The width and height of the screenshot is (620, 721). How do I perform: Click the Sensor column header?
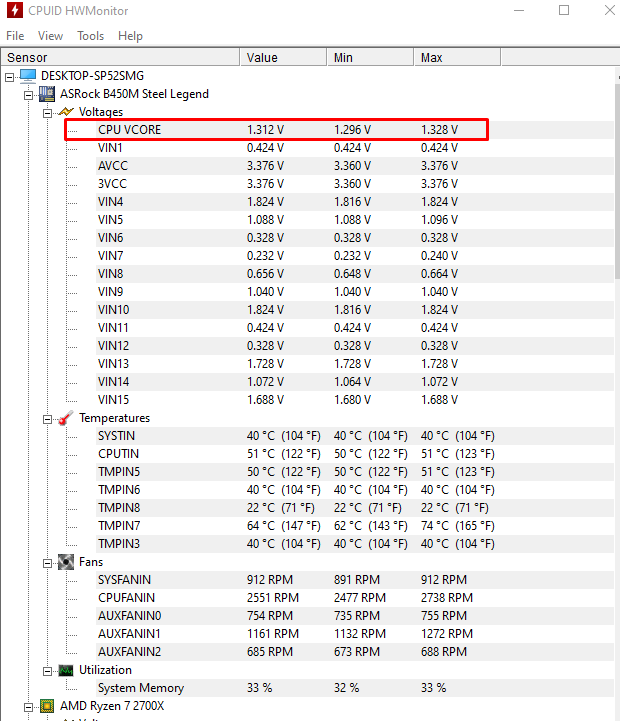[120, 57]
